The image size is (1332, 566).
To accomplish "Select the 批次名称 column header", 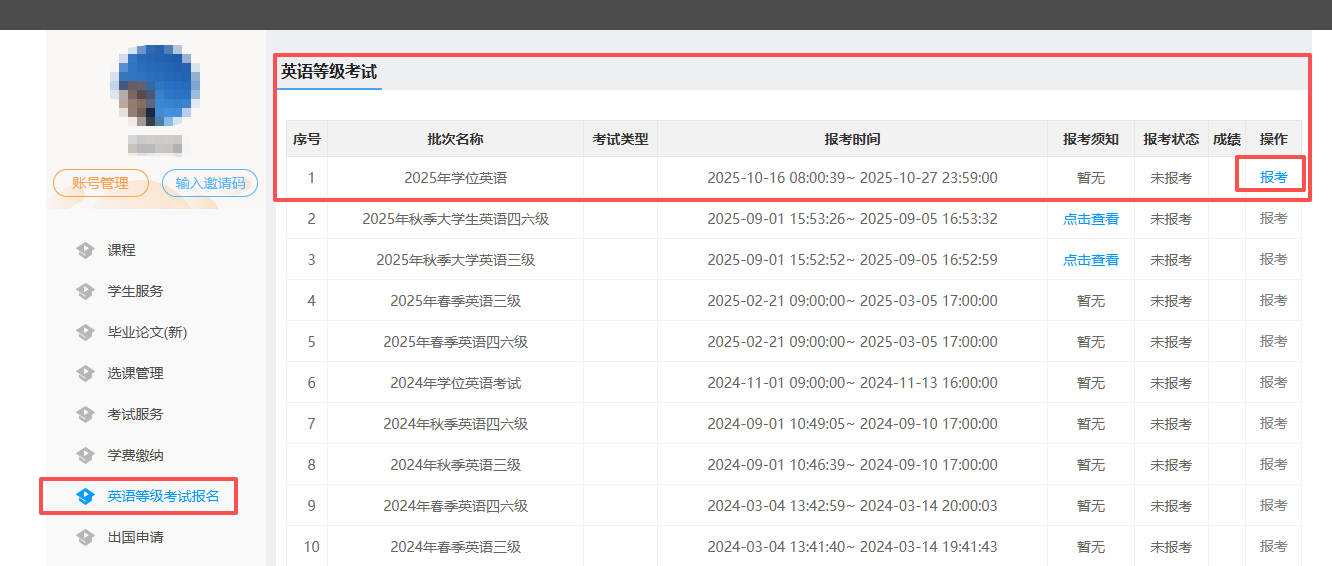I will click(x=455, y=139).
